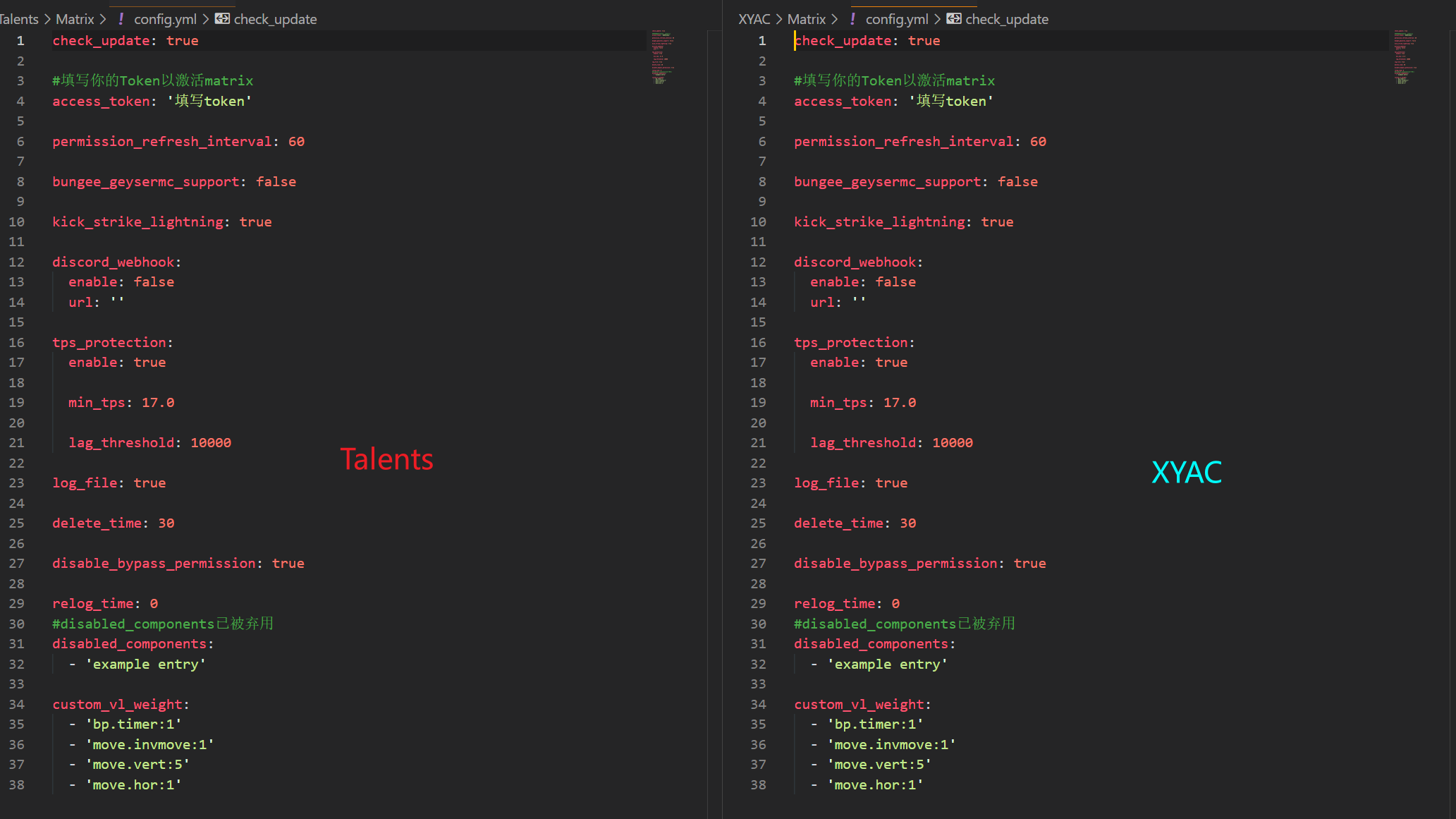Viewport: 1456px width, 819px height.
Task: Click disabled_components key in left editor
Action: [x=129, y=643]
